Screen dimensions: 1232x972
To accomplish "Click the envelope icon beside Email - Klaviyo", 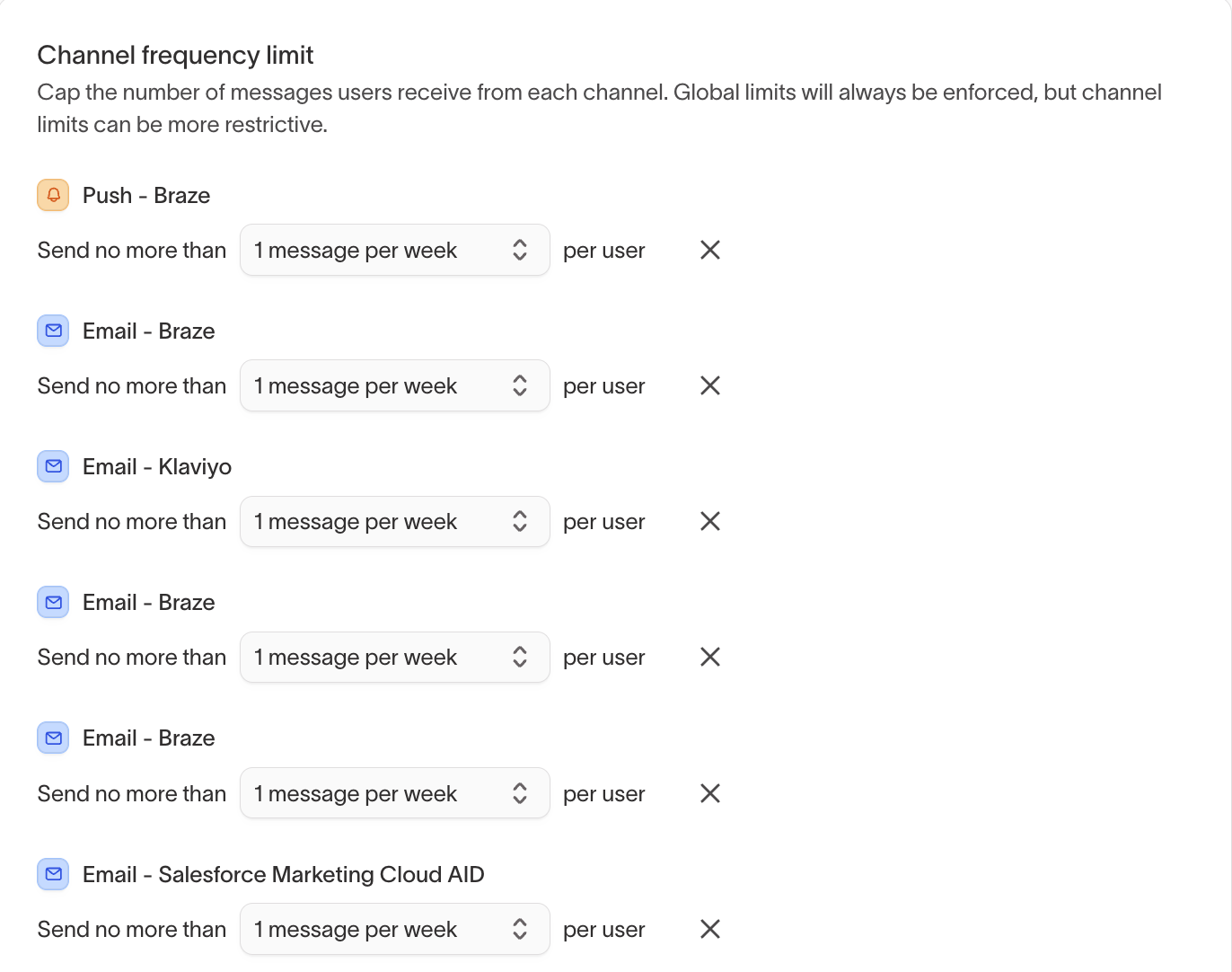I will (53, 466).
